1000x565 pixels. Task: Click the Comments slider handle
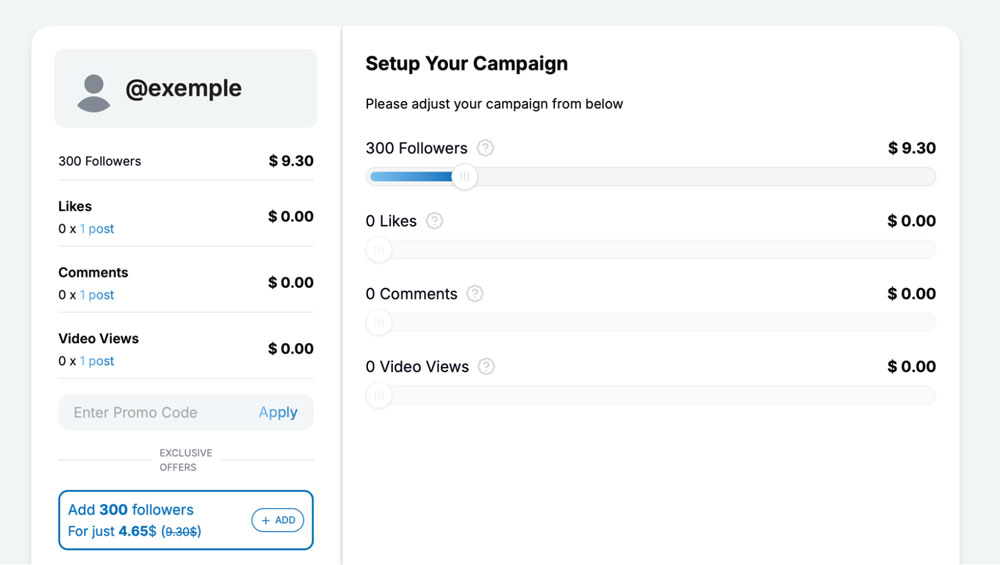tap(378, 323)
